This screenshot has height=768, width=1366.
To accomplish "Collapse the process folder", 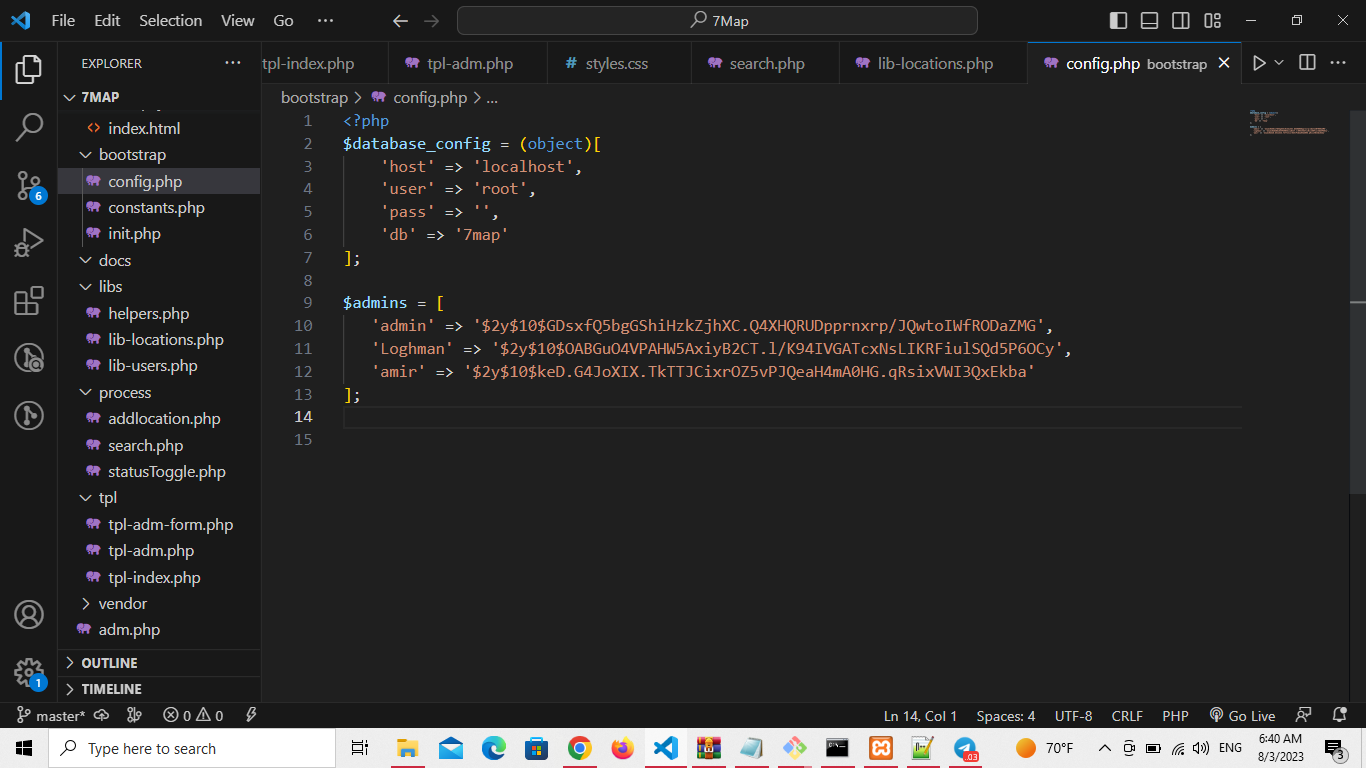I will (x=86, y=393).
